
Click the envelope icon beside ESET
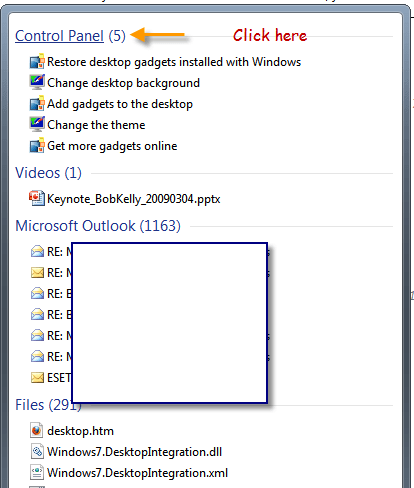[37, 377]
